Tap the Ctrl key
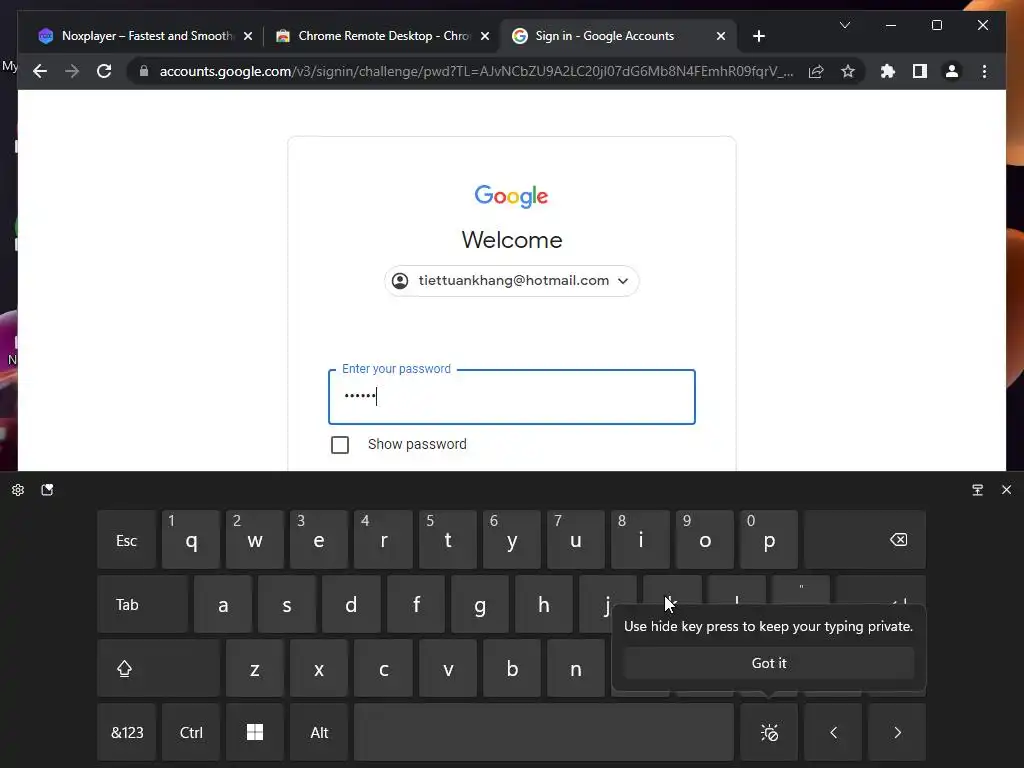 (191, 732)
